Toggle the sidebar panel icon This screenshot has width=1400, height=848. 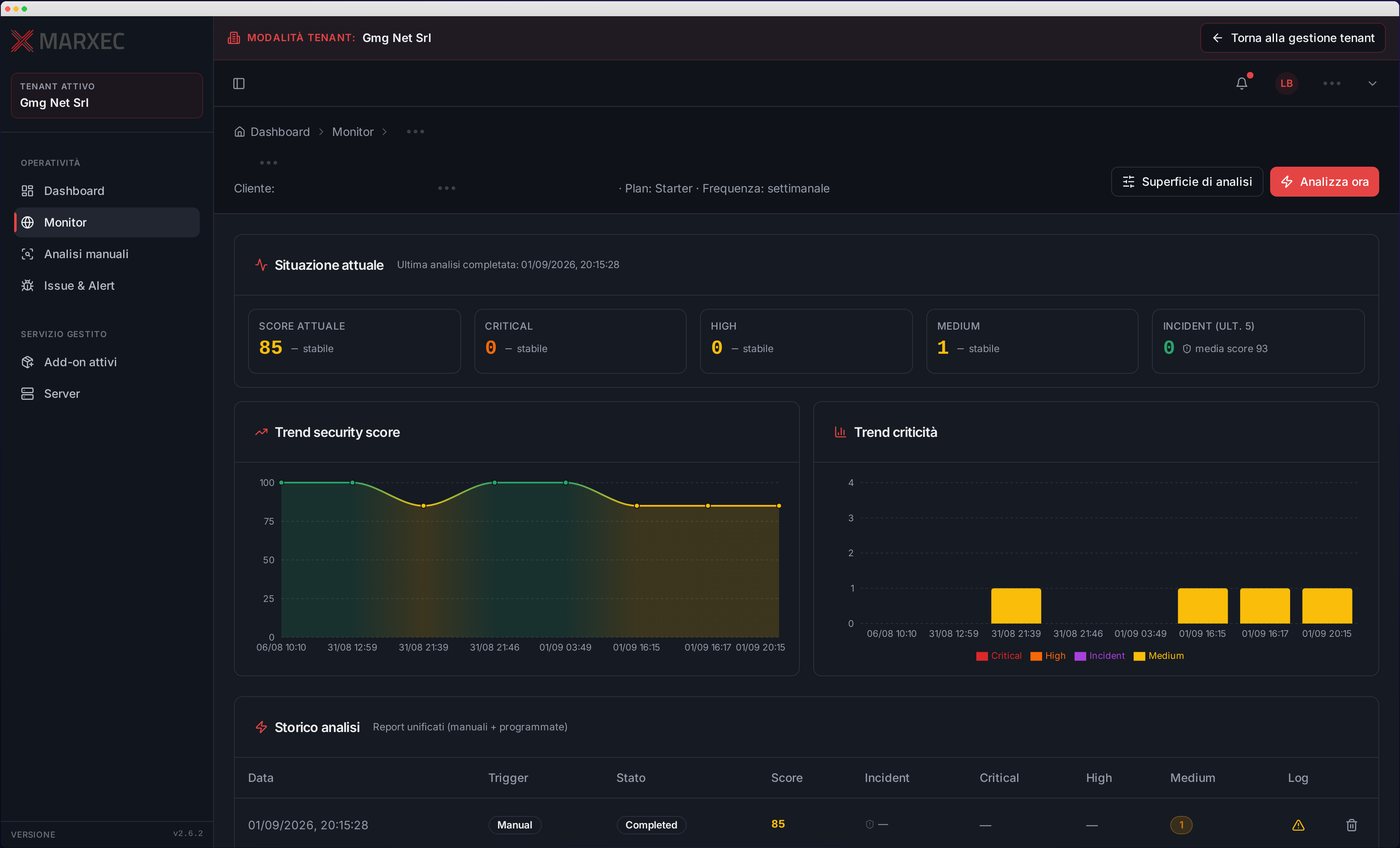click(239, 84)
